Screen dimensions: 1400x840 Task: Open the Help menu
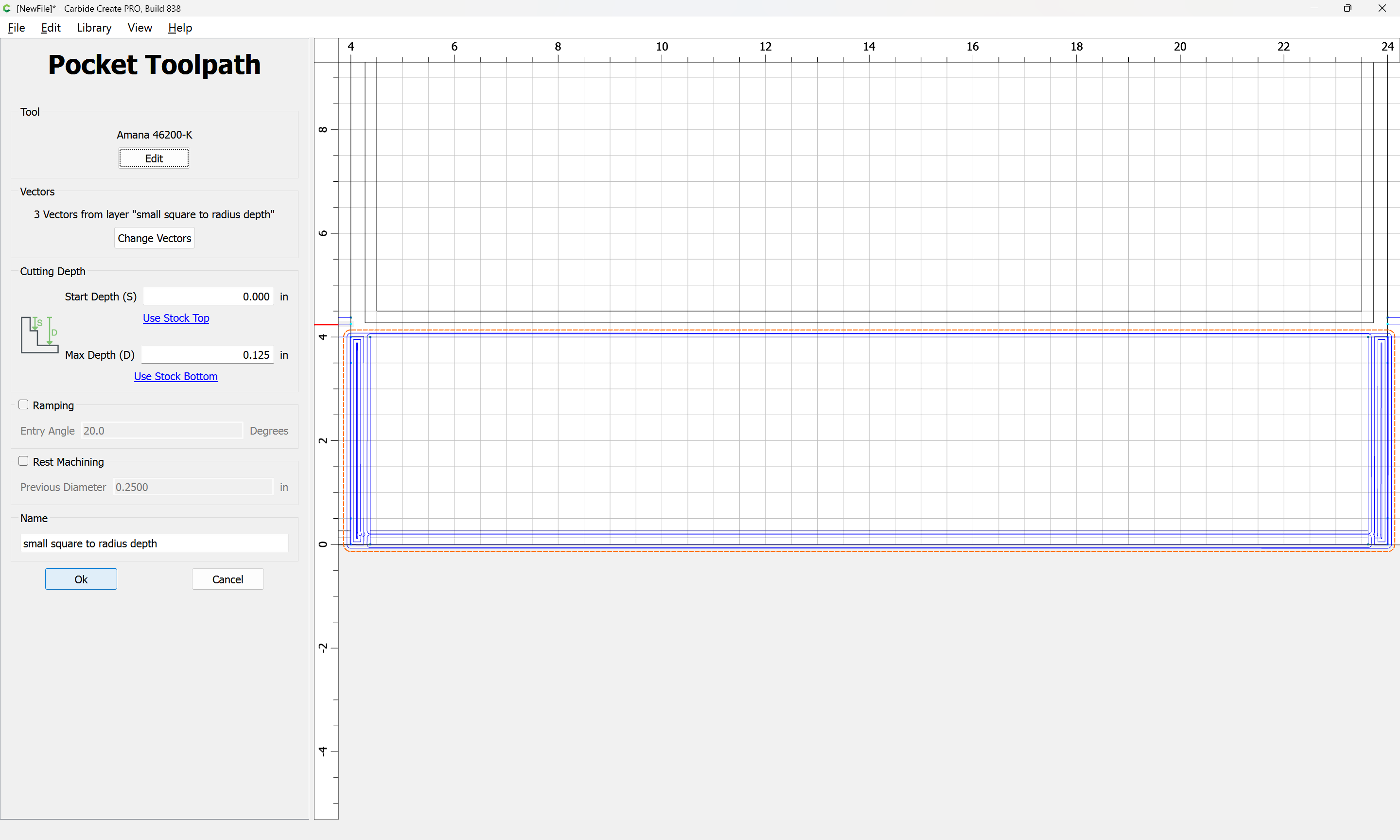pyautogui.click(x=180, y=28)
